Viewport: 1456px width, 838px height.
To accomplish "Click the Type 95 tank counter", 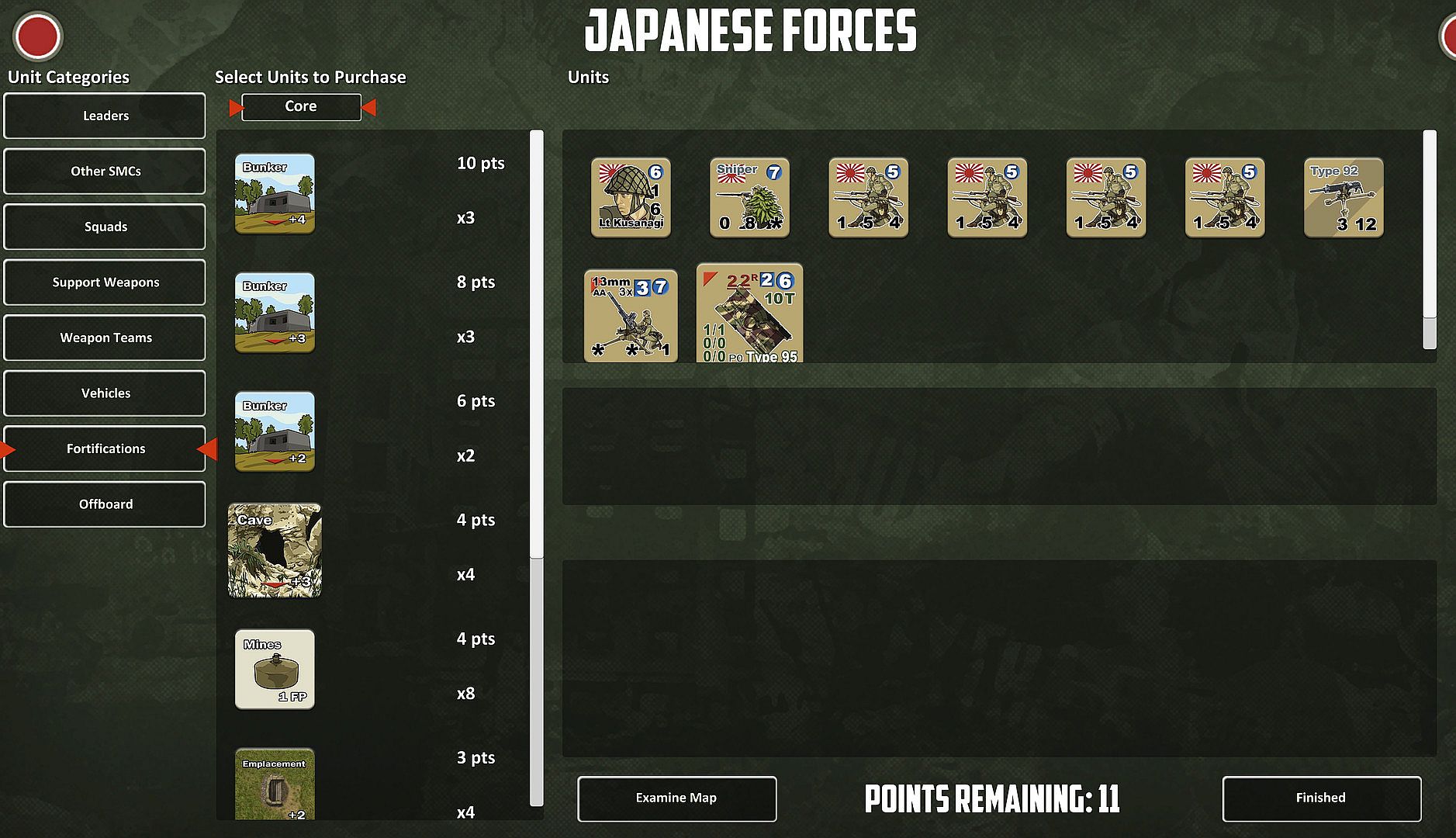I will click(x=749, y=313).
